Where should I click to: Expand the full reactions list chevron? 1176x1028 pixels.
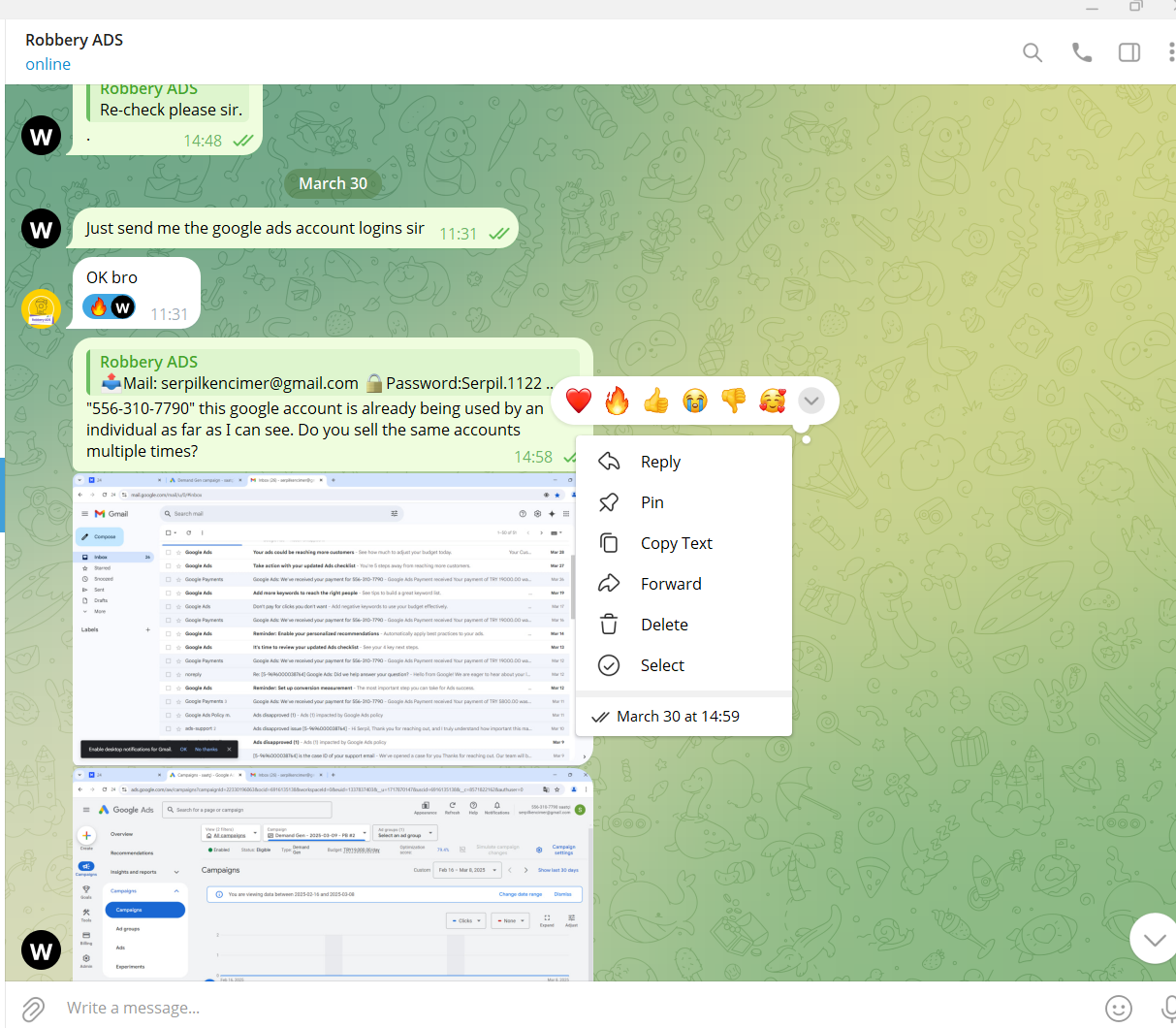click(811, 401)
